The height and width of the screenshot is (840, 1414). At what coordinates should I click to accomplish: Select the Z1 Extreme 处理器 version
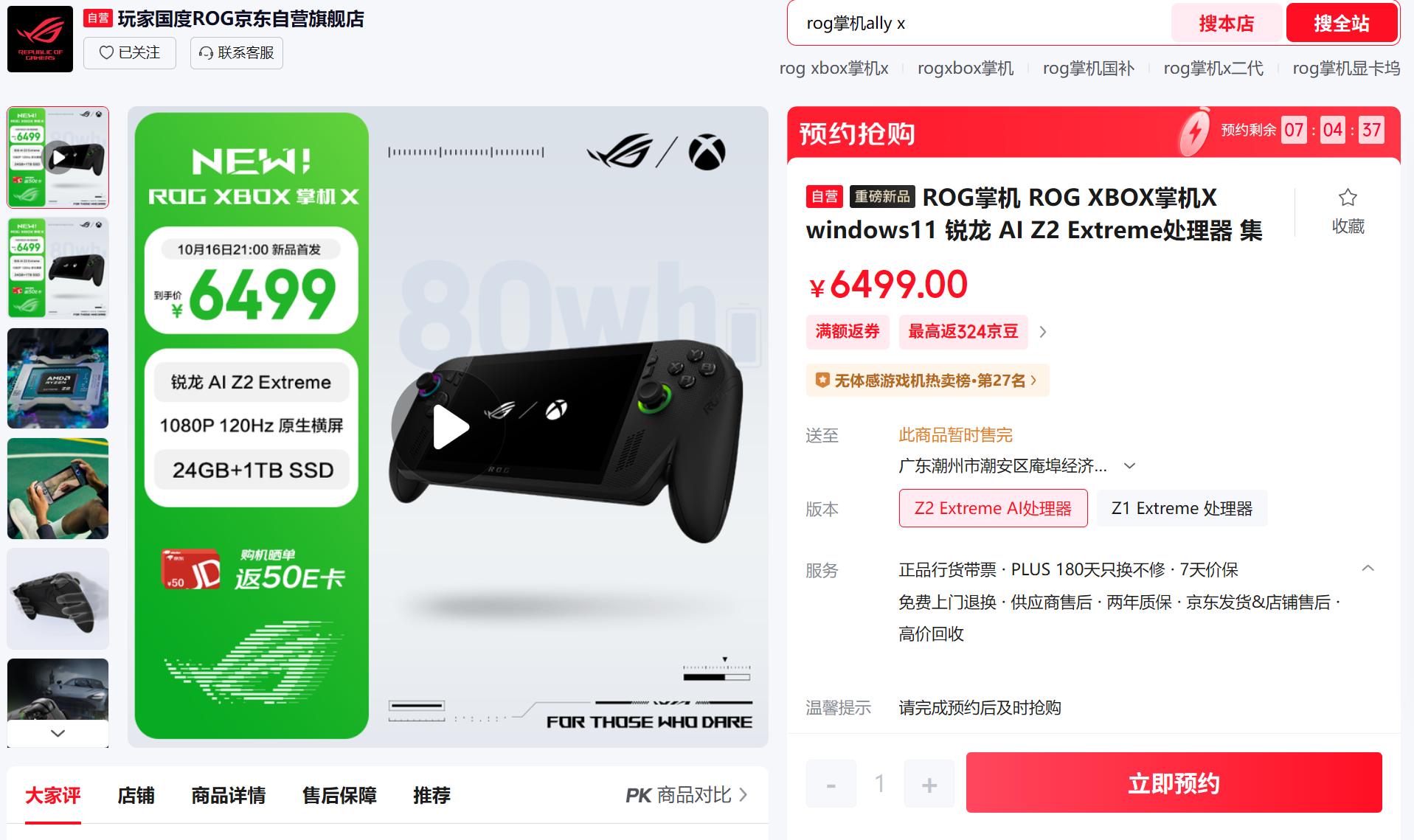tap(1182, 508)
